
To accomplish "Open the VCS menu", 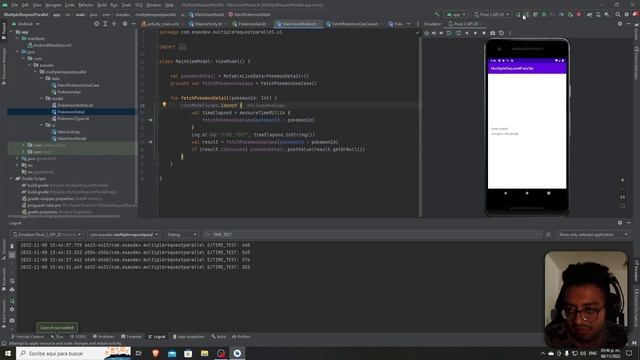I will point(139,5).
